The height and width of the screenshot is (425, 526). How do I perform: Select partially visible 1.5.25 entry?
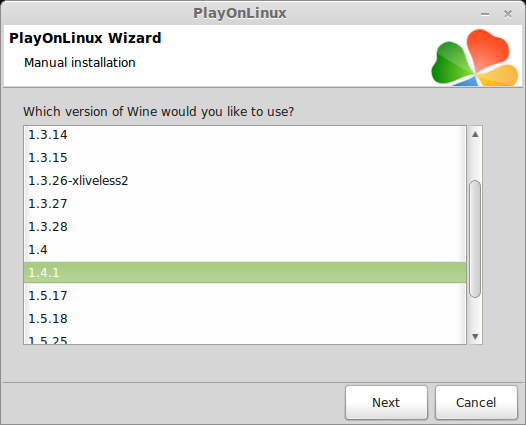pyautogui.click(x=245, y=338)
